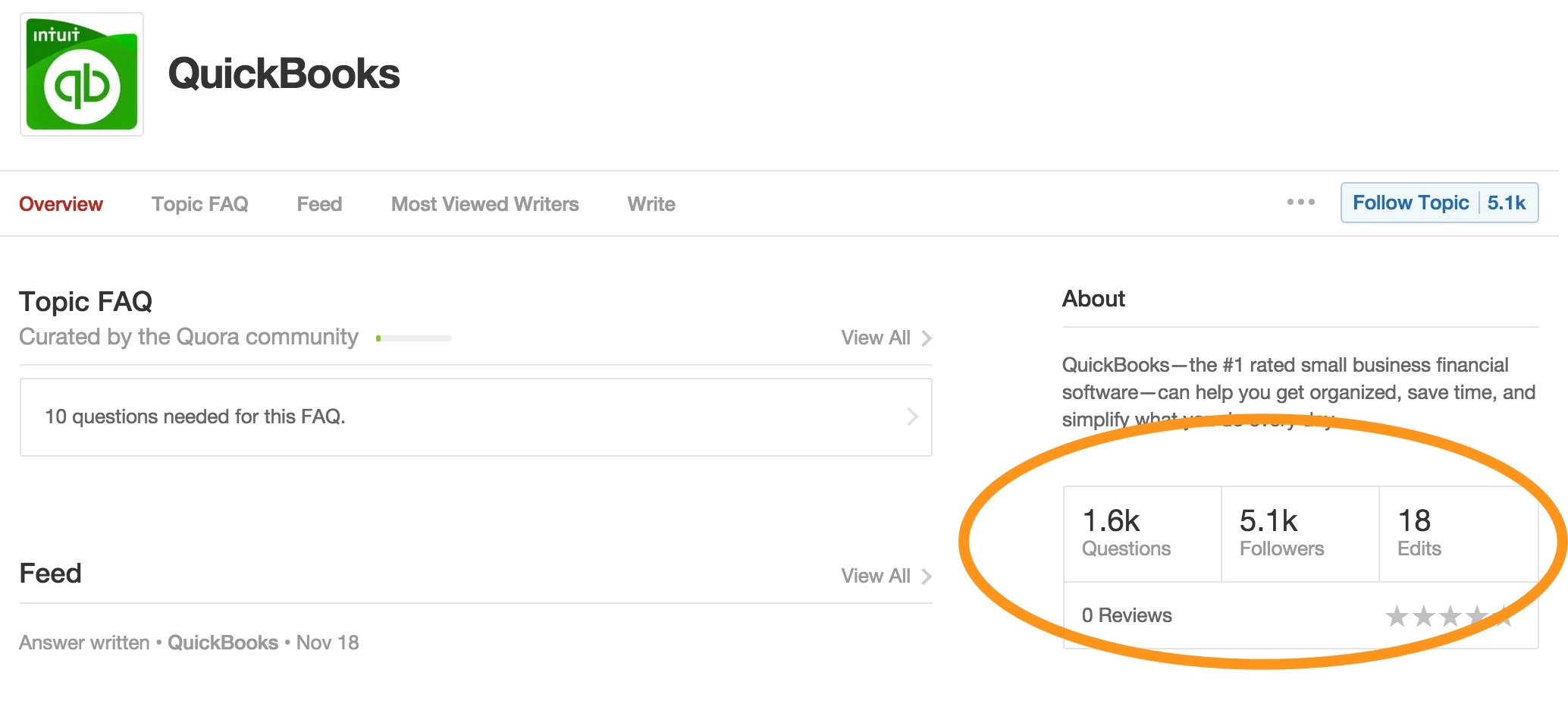The image size is (1568, 701).
Task: Click the FAQ curation progress bar
Action: tap(413, 338)
